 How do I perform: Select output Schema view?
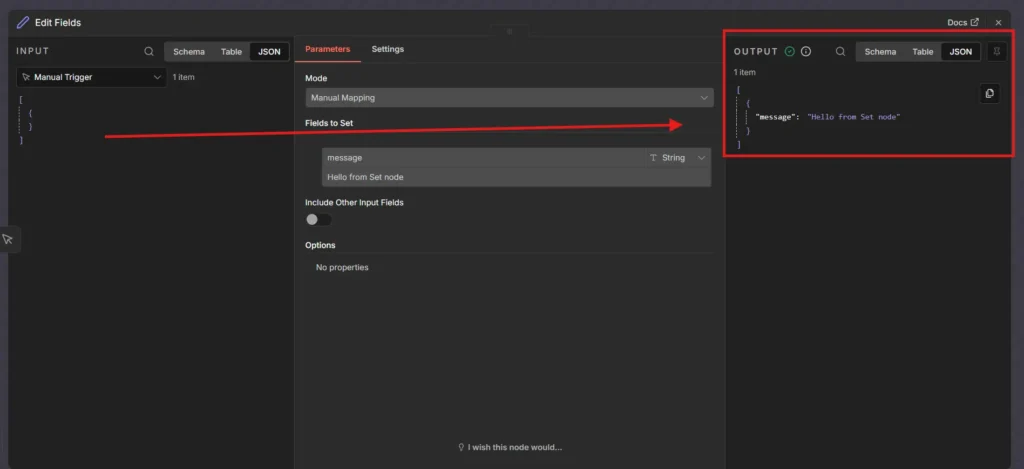click(x=880, y=52)
